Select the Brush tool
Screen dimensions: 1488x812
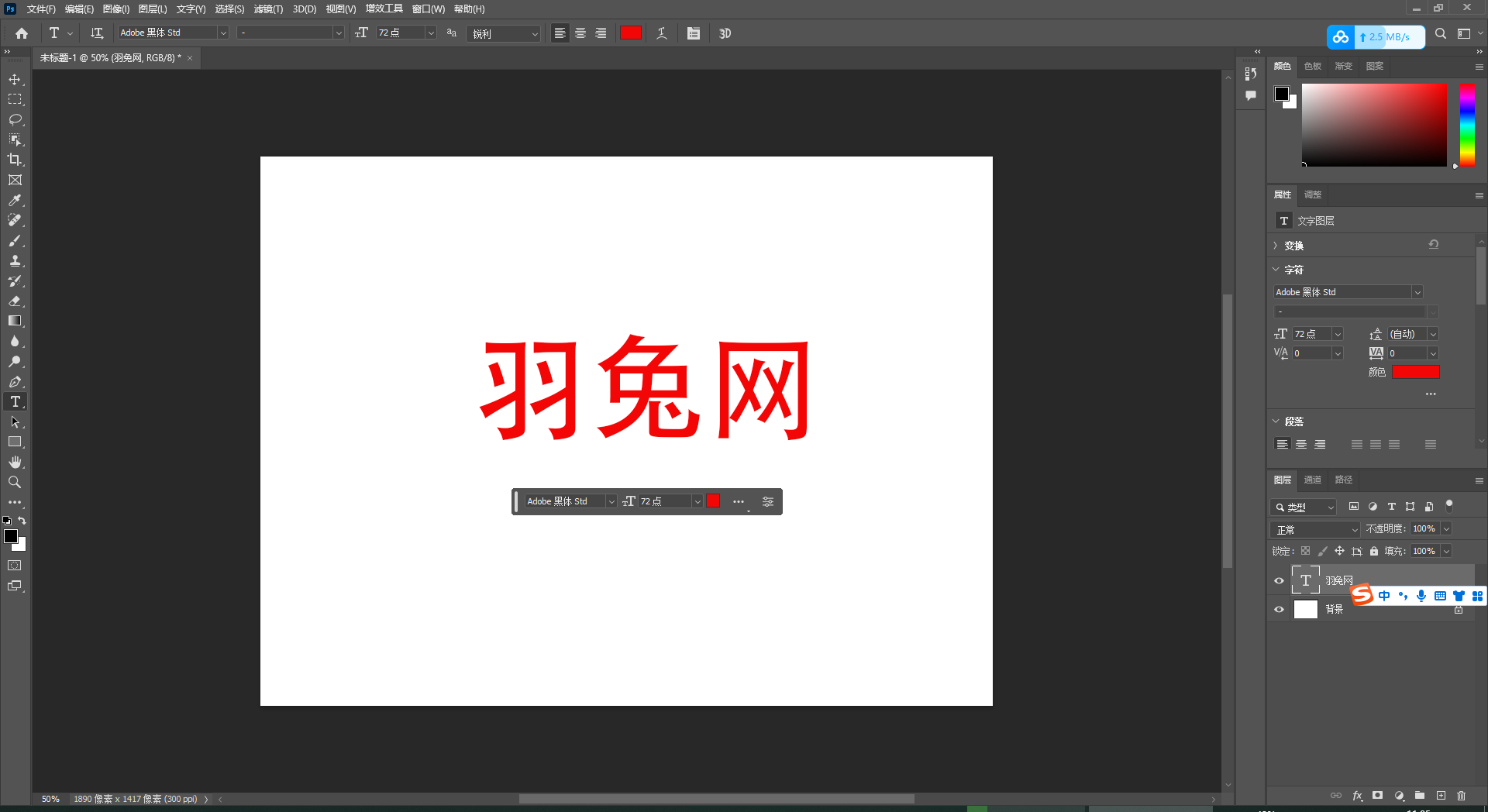(x=15, y=240)
